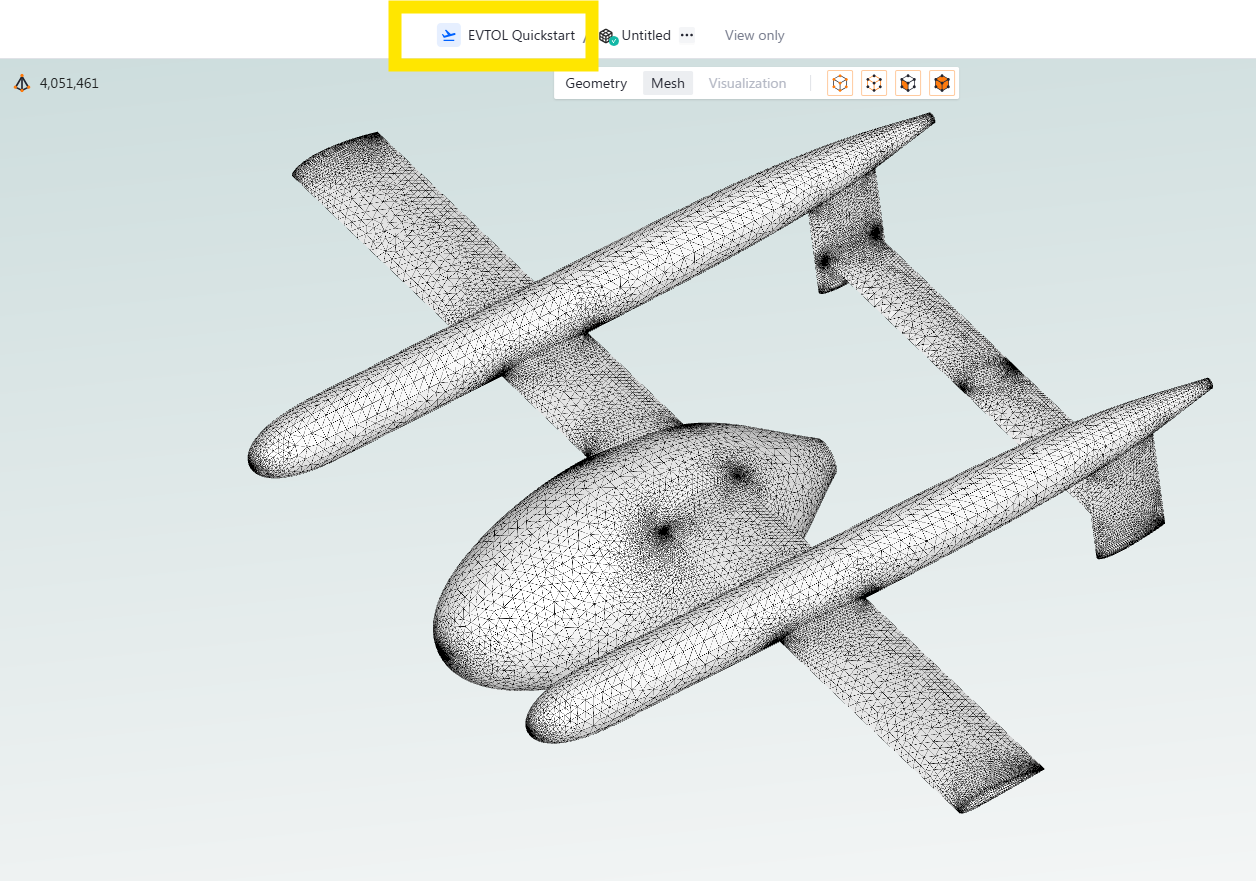Toggle the dotted-vertex cube display mode
The image size is (1256, 881).
(x=874, y=84)
